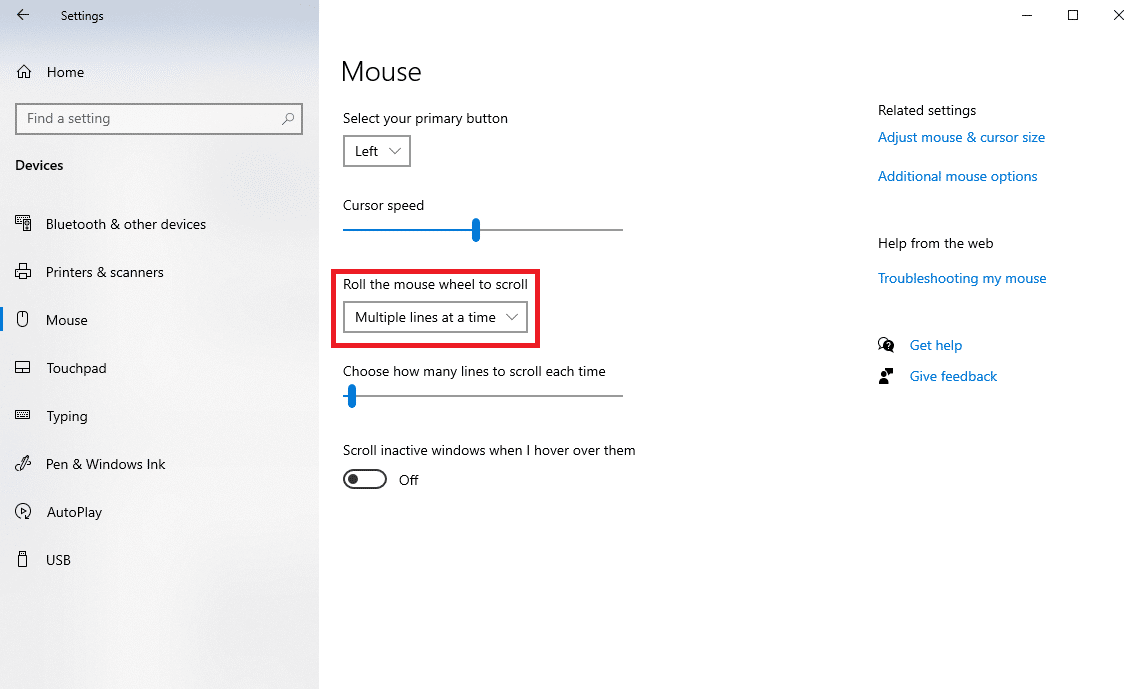Open Printers & scanners page

[x=105, y=272]
